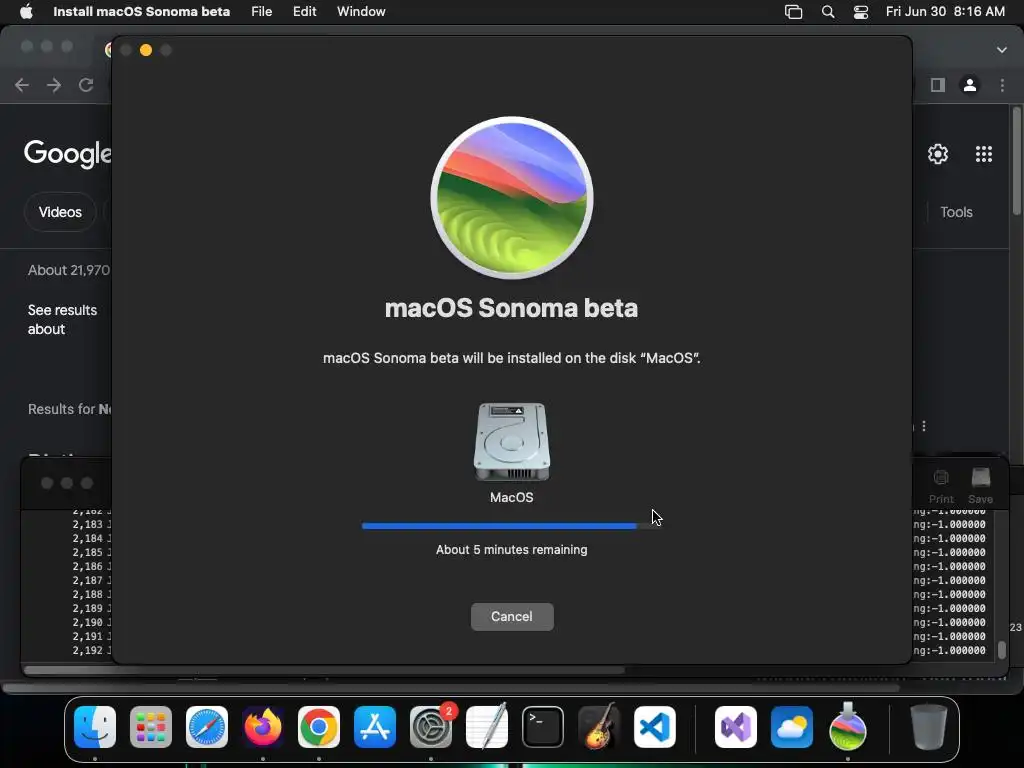Click the Print button in background window

click(941, 487)
